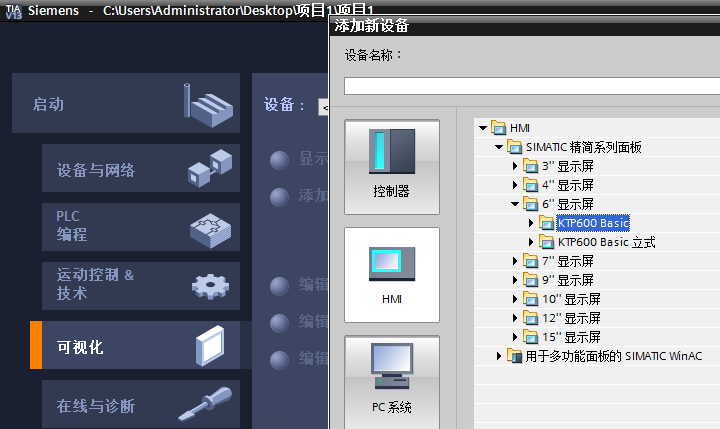Select the 15'' 显示屏 folder item
720x429 pixels.
coord(571,337)
